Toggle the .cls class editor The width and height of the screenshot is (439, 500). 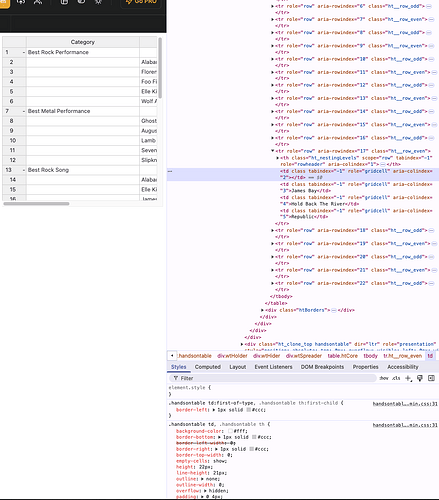pyautogui.click(x=396, y=378)
